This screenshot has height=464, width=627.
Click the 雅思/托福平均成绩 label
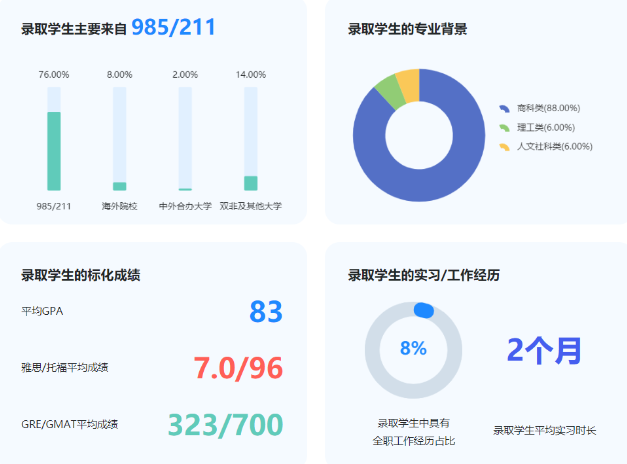click(x=64, y=368)
